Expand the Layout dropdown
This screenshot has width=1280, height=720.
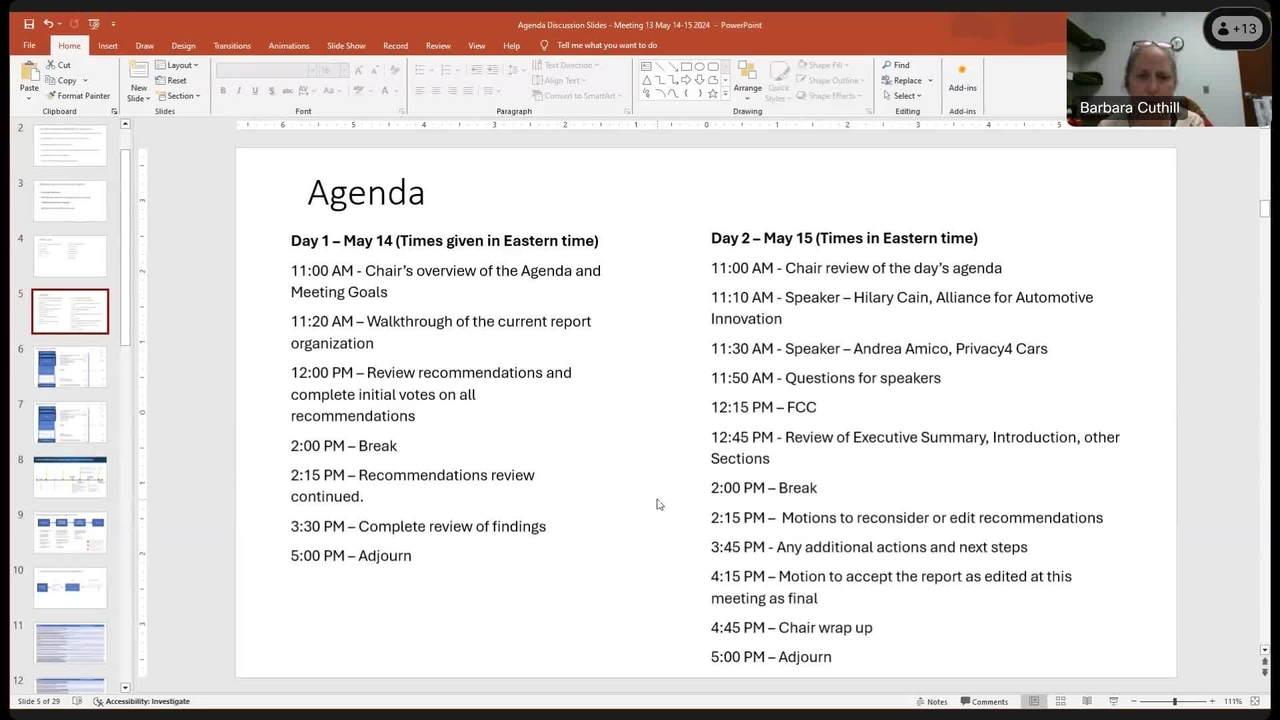point(177,65)
